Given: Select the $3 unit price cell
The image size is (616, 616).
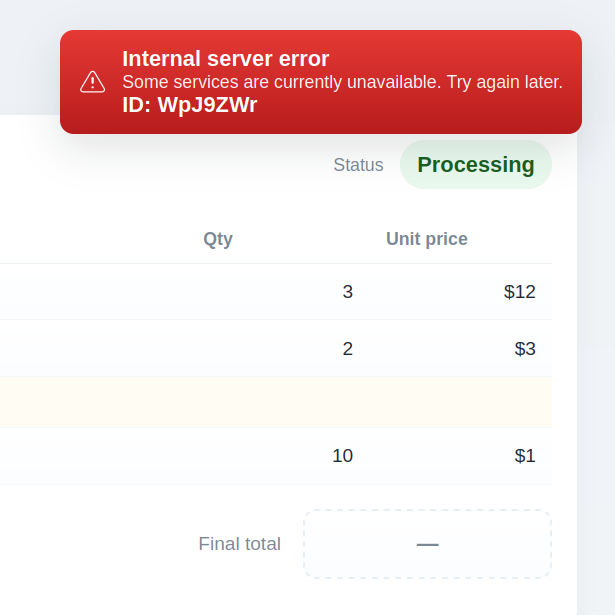Looking at the screenshot, I should [x=525, y=349].
